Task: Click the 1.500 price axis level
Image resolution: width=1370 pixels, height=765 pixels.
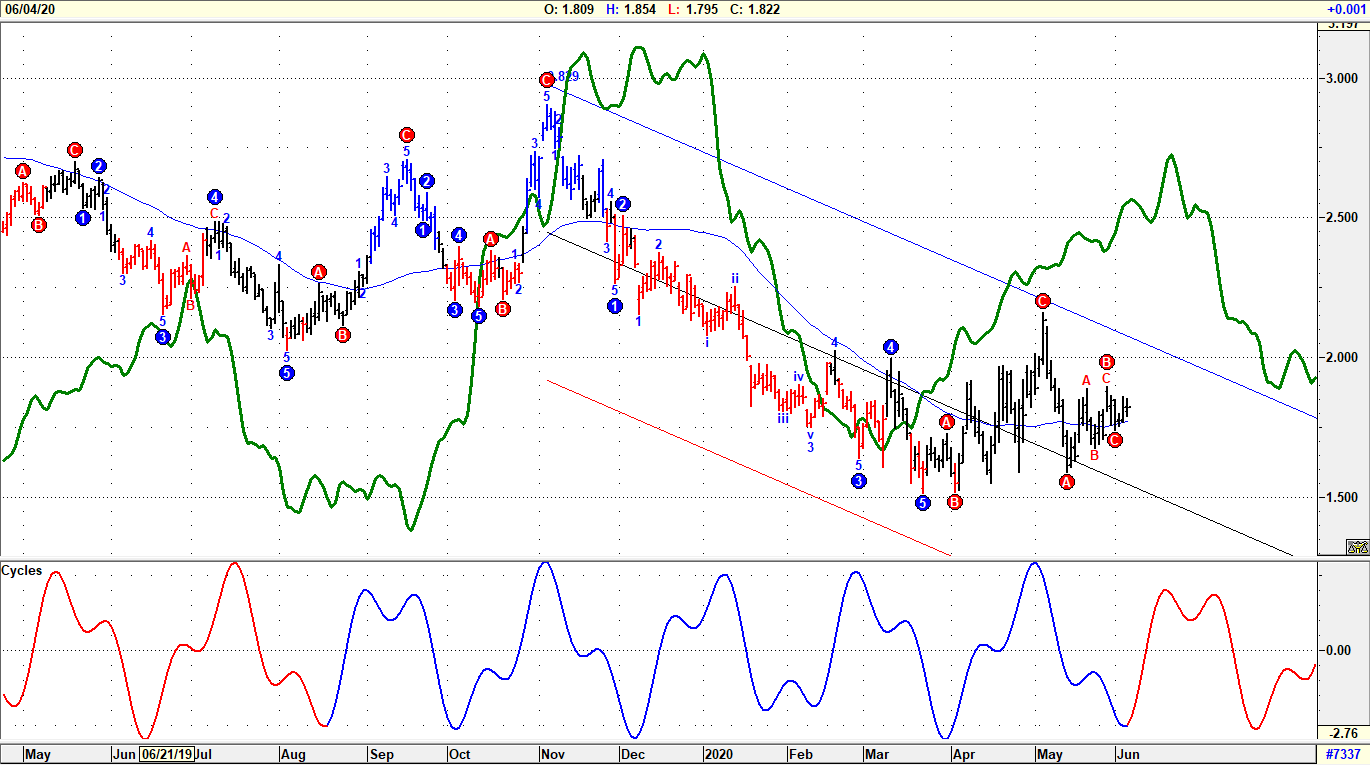Action: pos(1343,498)
